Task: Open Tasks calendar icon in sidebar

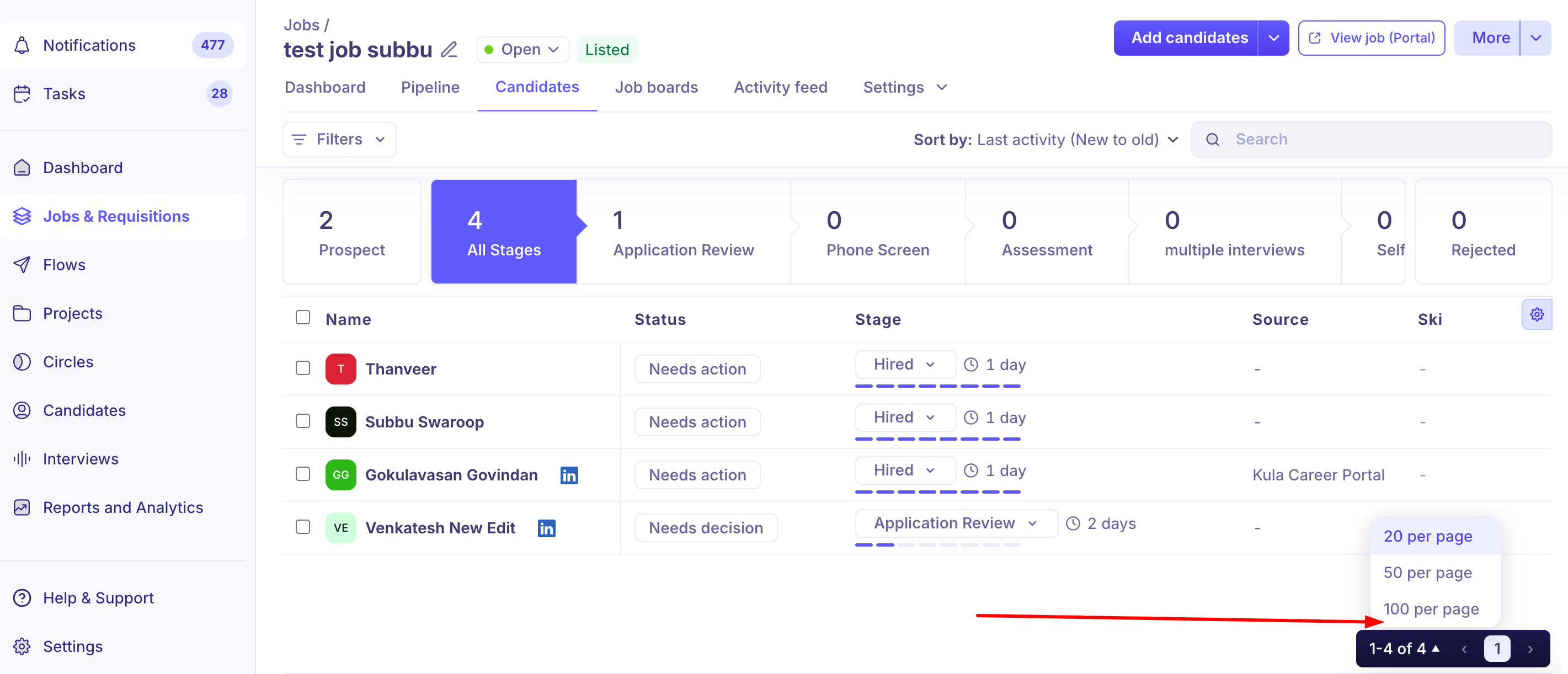Action: pyautogui.click(x=22, y=94)
